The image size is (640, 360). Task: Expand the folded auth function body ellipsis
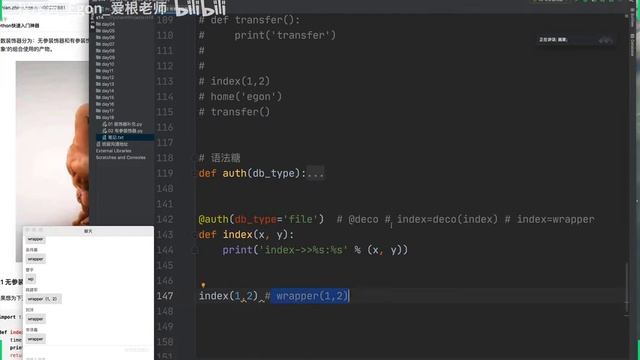tap(315, 173)
